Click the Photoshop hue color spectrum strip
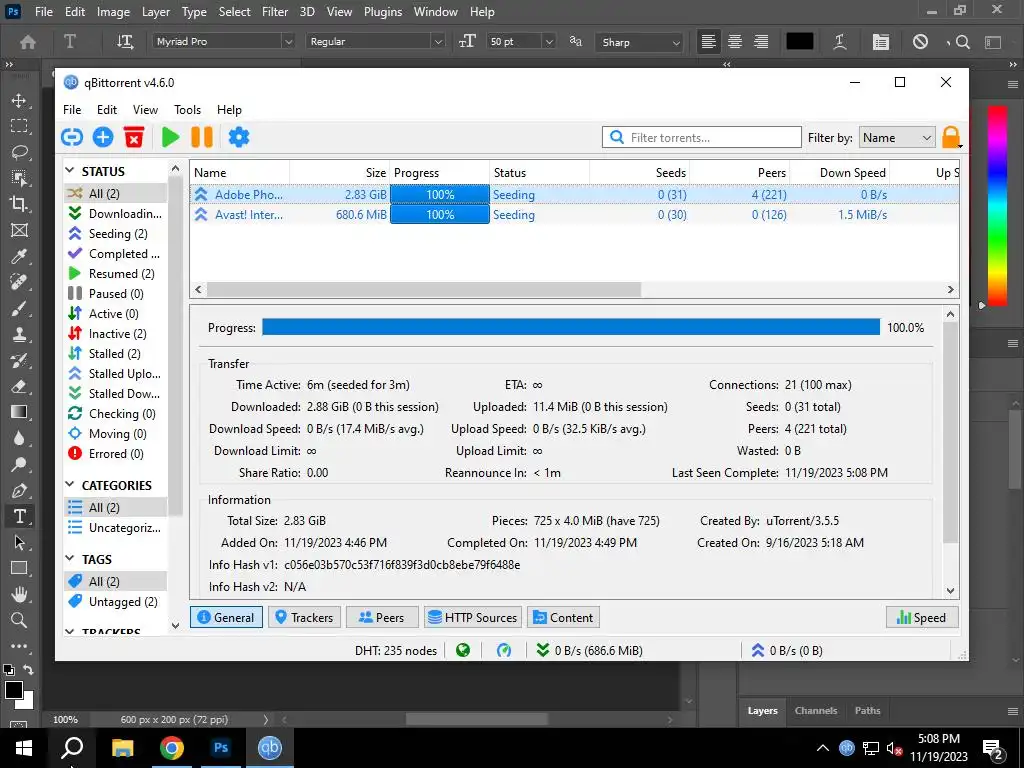The height and width of the screenshot is (768, 1024). 997,205
